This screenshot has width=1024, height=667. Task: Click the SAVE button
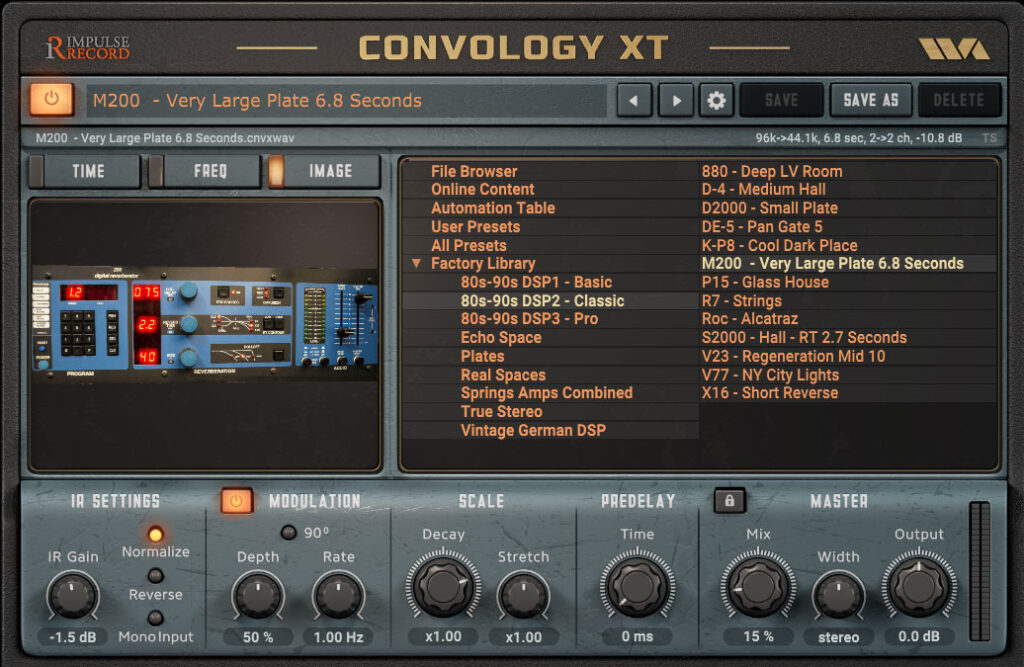[x=781, y=101]
